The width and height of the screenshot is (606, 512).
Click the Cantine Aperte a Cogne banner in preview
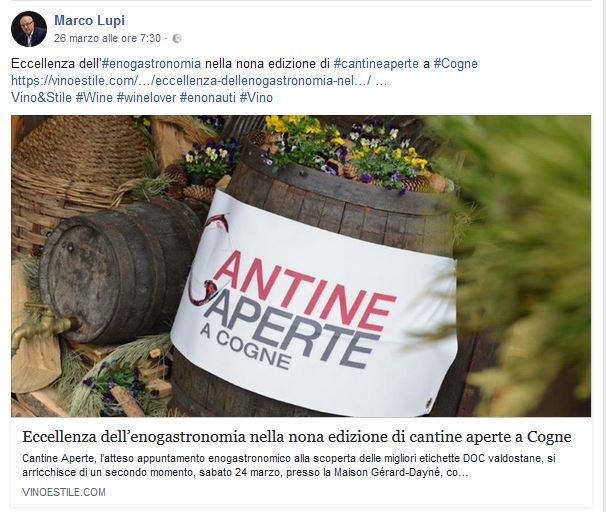[313, 305]
